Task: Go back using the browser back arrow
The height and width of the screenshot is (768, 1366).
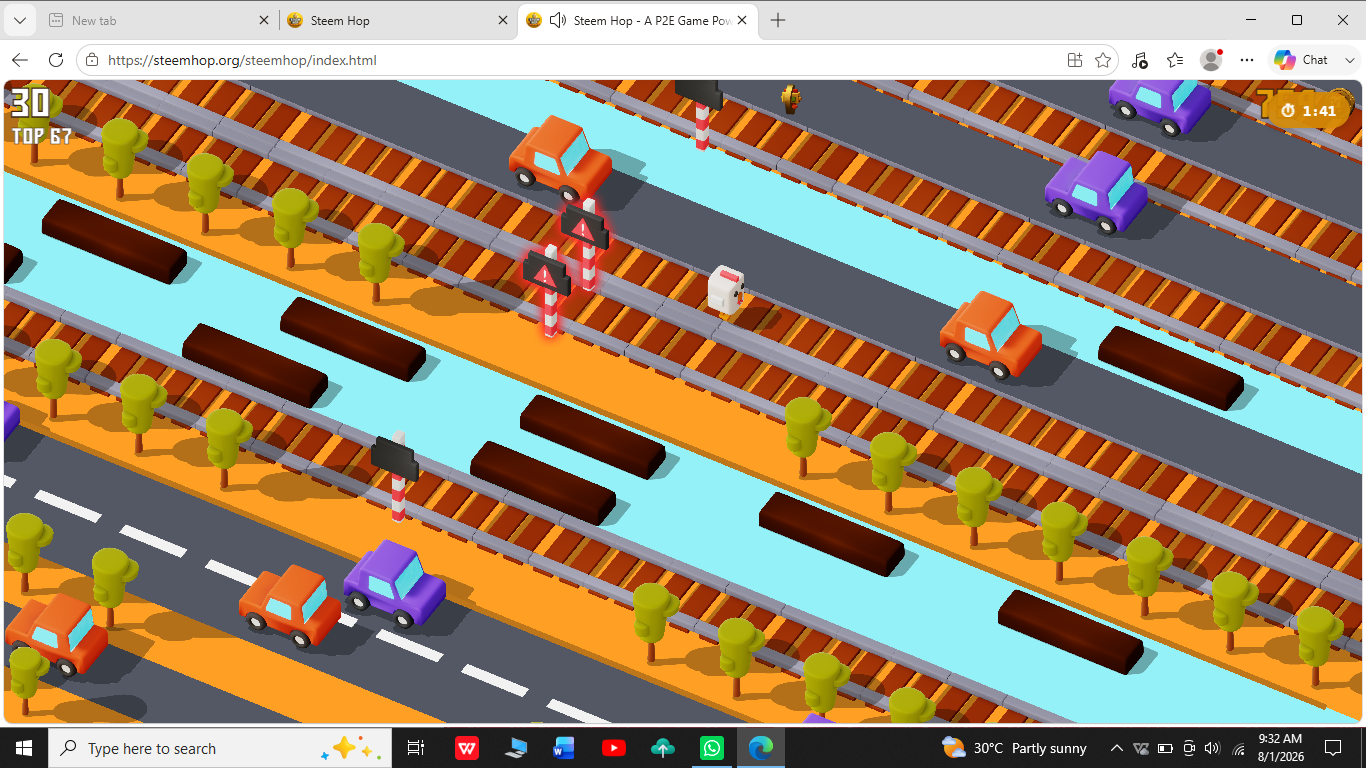Action: [20, 60]
